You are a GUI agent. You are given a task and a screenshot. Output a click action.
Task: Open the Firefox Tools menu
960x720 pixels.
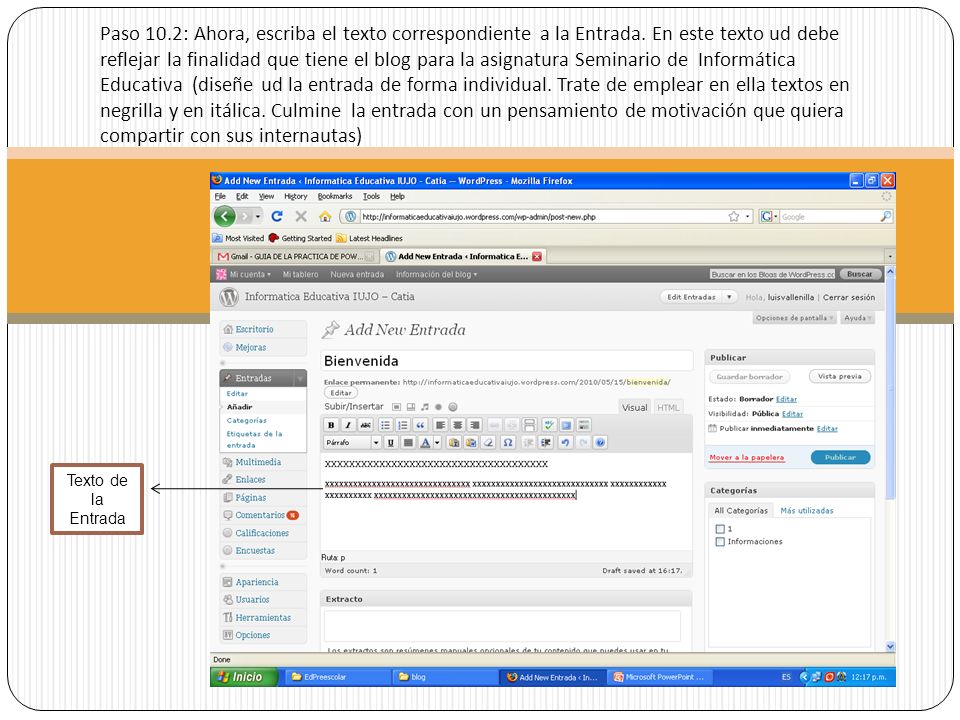(x=371, y=197)
